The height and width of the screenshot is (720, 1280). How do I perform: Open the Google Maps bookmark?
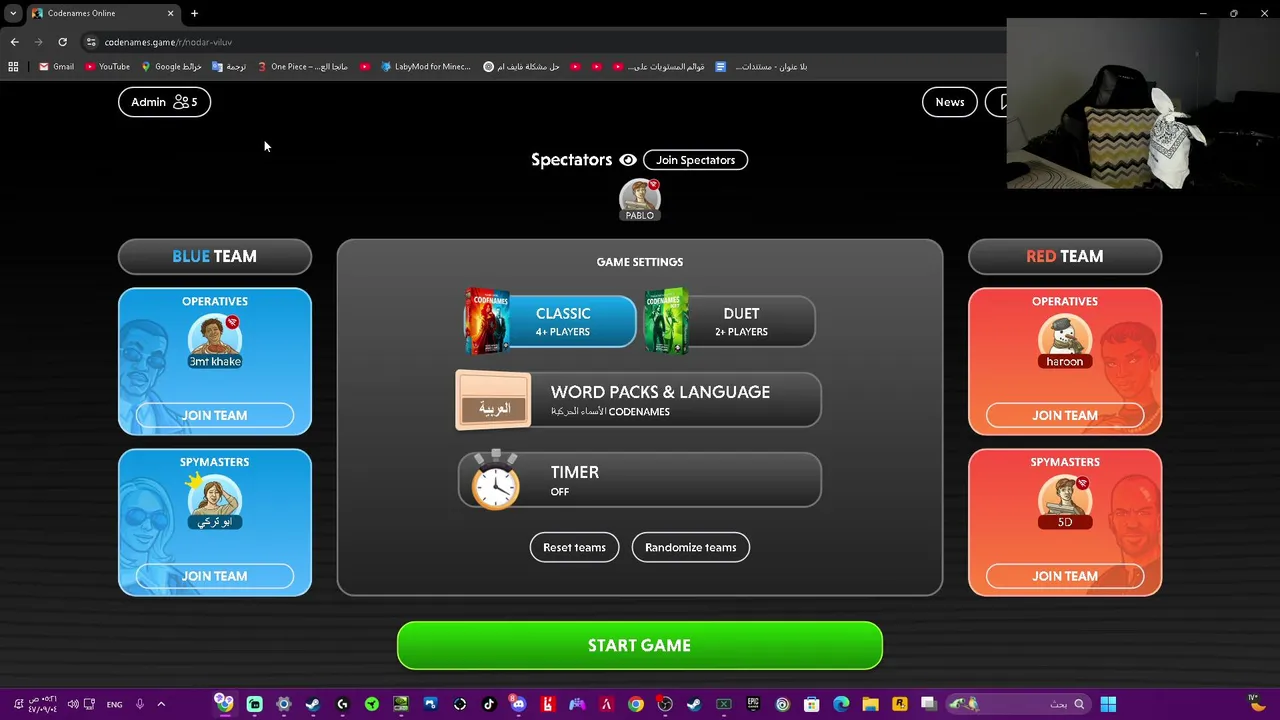pos(172,67)
